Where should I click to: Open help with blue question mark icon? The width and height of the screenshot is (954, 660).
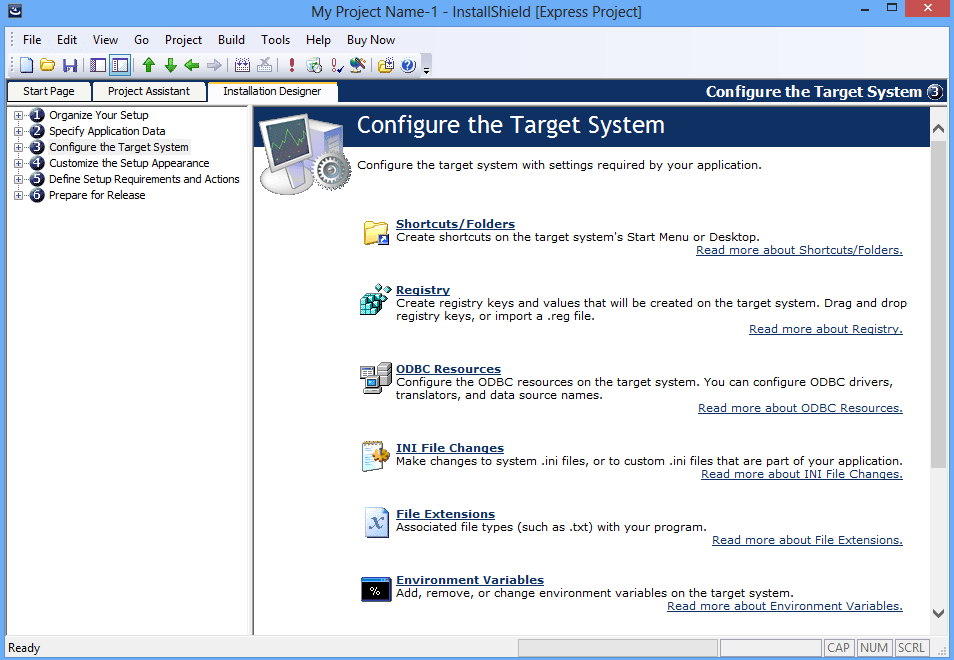(x=408, y=65)
